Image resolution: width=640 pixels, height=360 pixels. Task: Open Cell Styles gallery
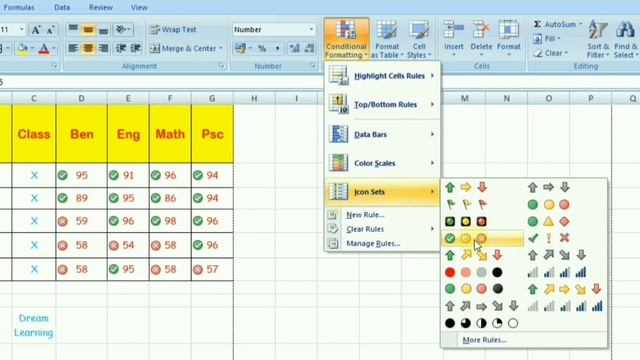coord(419,39)
